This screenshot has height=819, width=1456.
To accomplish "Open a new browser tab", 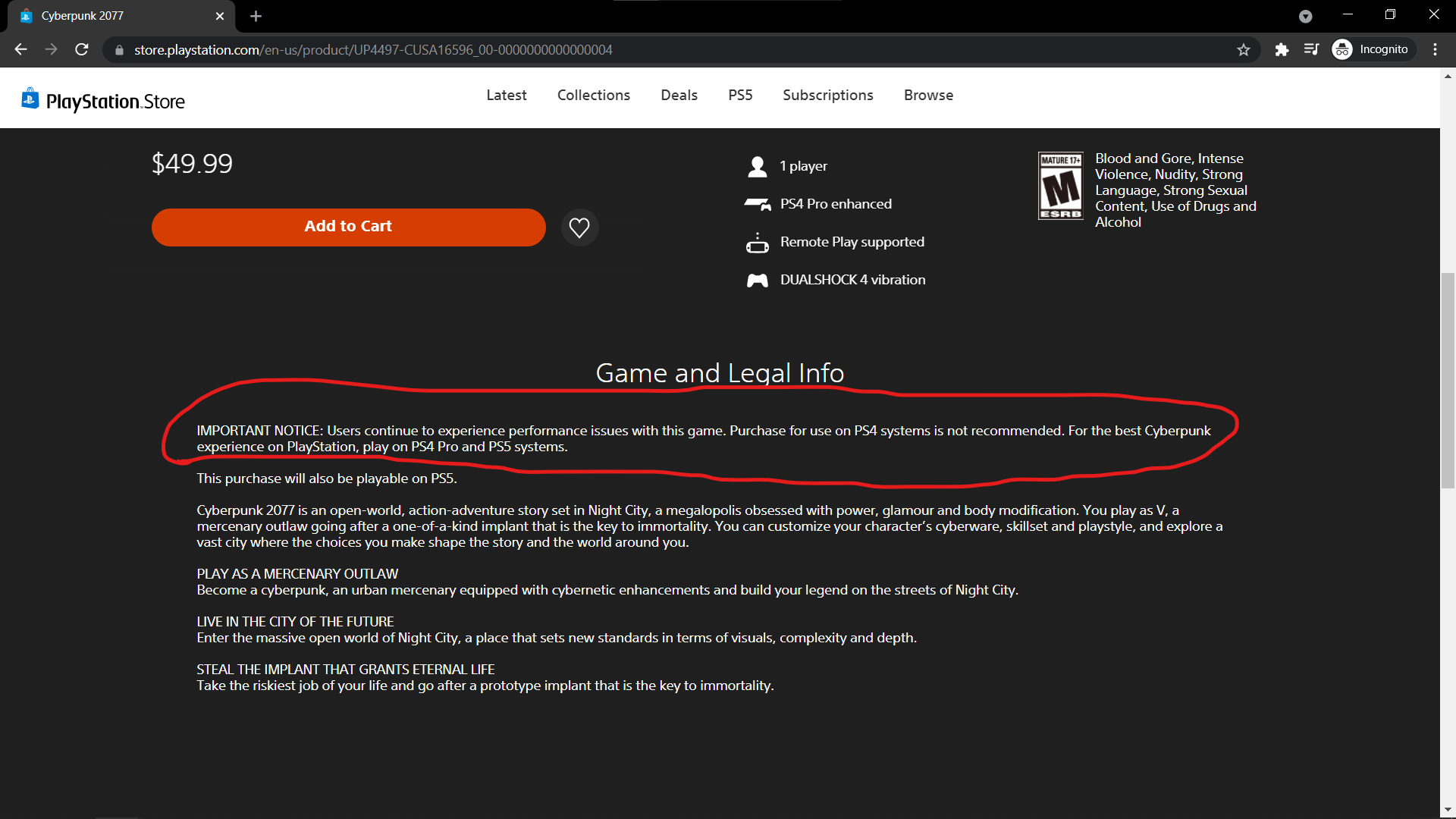I will [256, 16].
